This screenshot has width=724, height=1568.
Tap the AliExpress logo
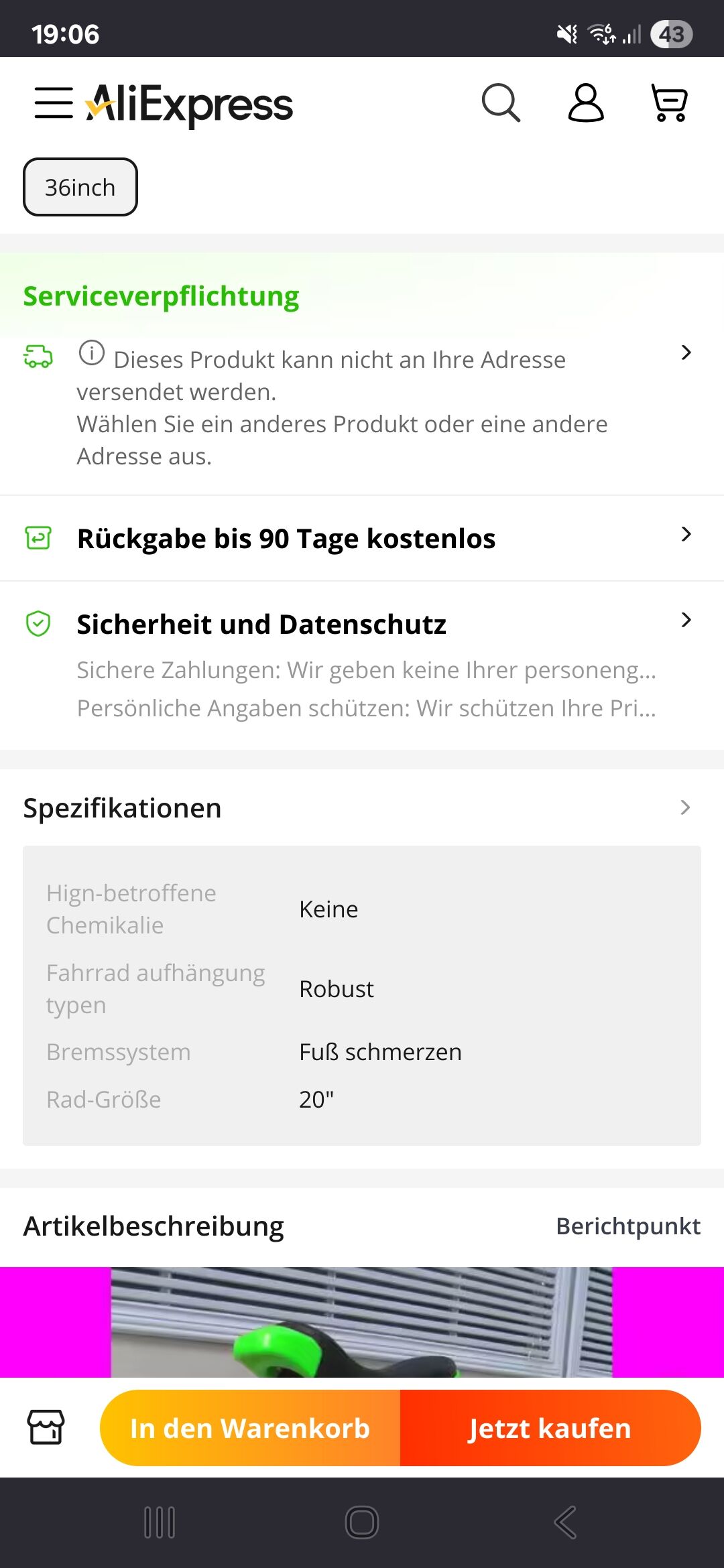[189, 105]
